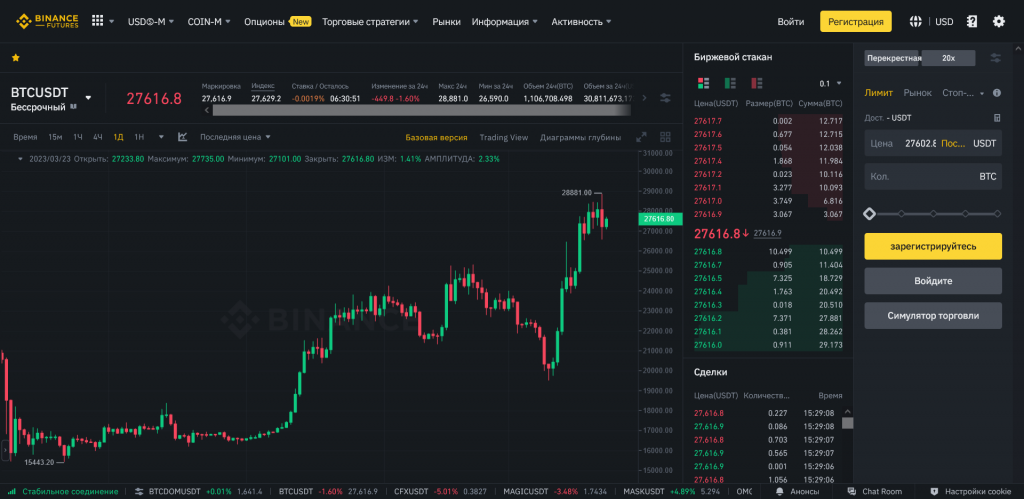
Task: Open the chart indicators icon
Action: click(x=182, y=137)
